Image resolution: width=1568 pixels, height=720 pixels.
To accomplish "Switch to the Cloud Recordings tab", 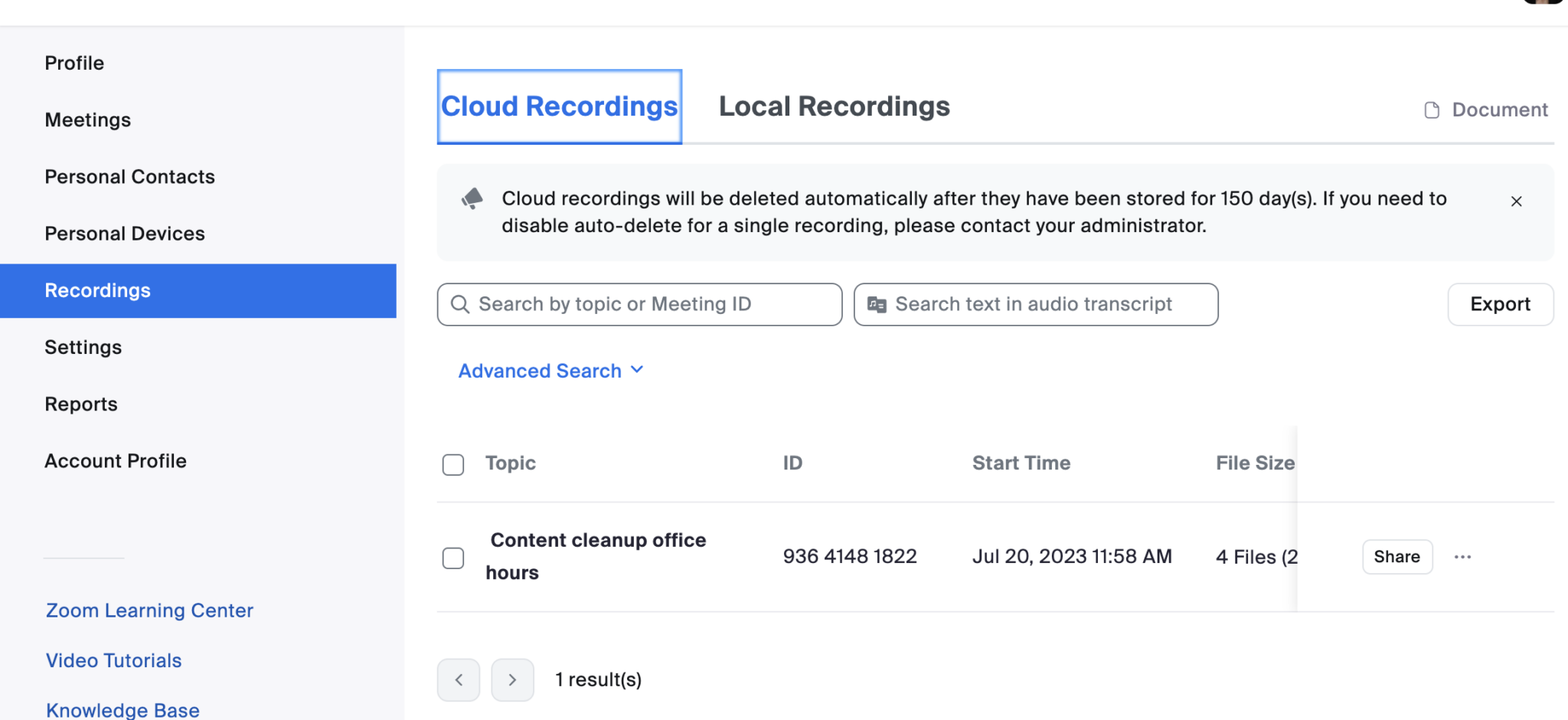I will pos(560,106).
